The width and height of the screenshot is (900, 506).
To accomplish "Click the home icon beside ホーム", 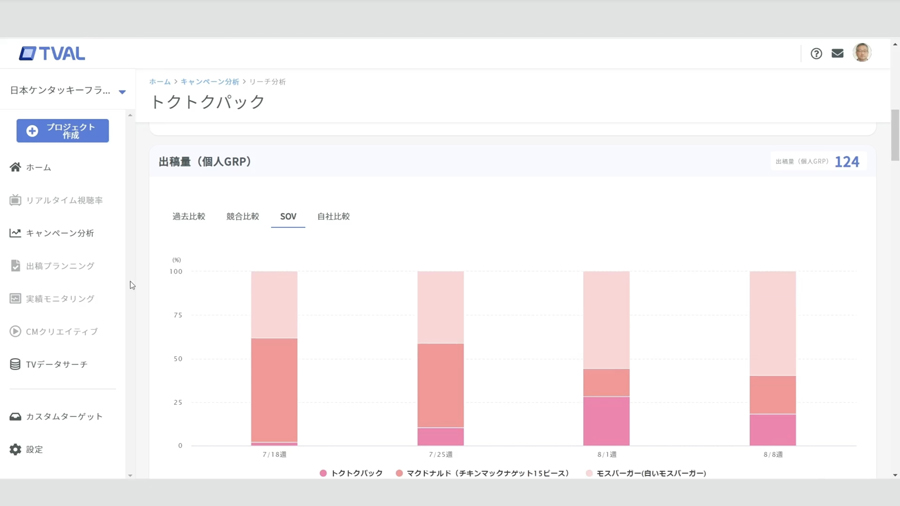I will click(x=15, y=167).
